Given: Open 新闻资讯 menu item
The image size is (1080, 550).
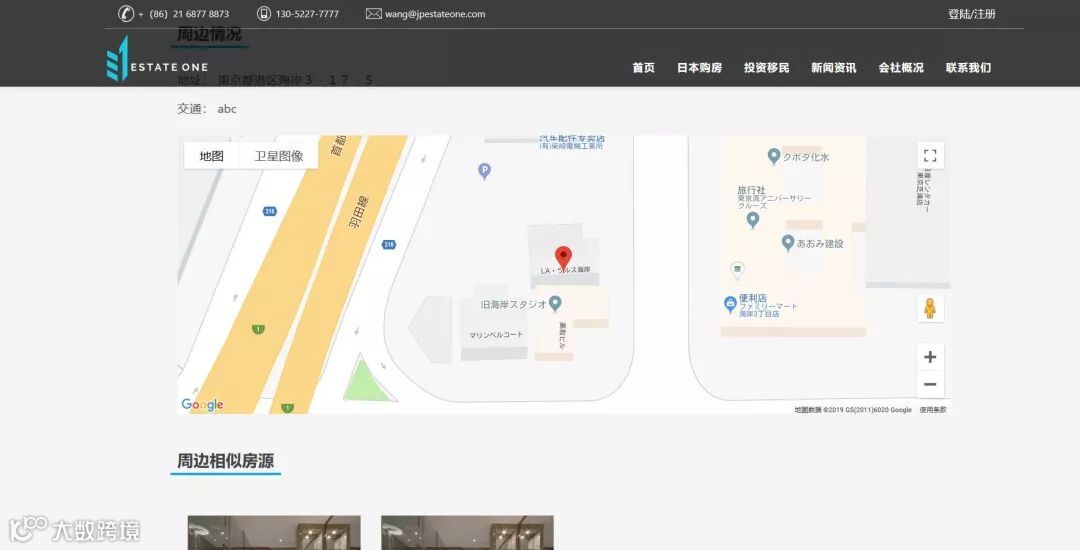Looking at the screenshot, I should tap(833, 67).
